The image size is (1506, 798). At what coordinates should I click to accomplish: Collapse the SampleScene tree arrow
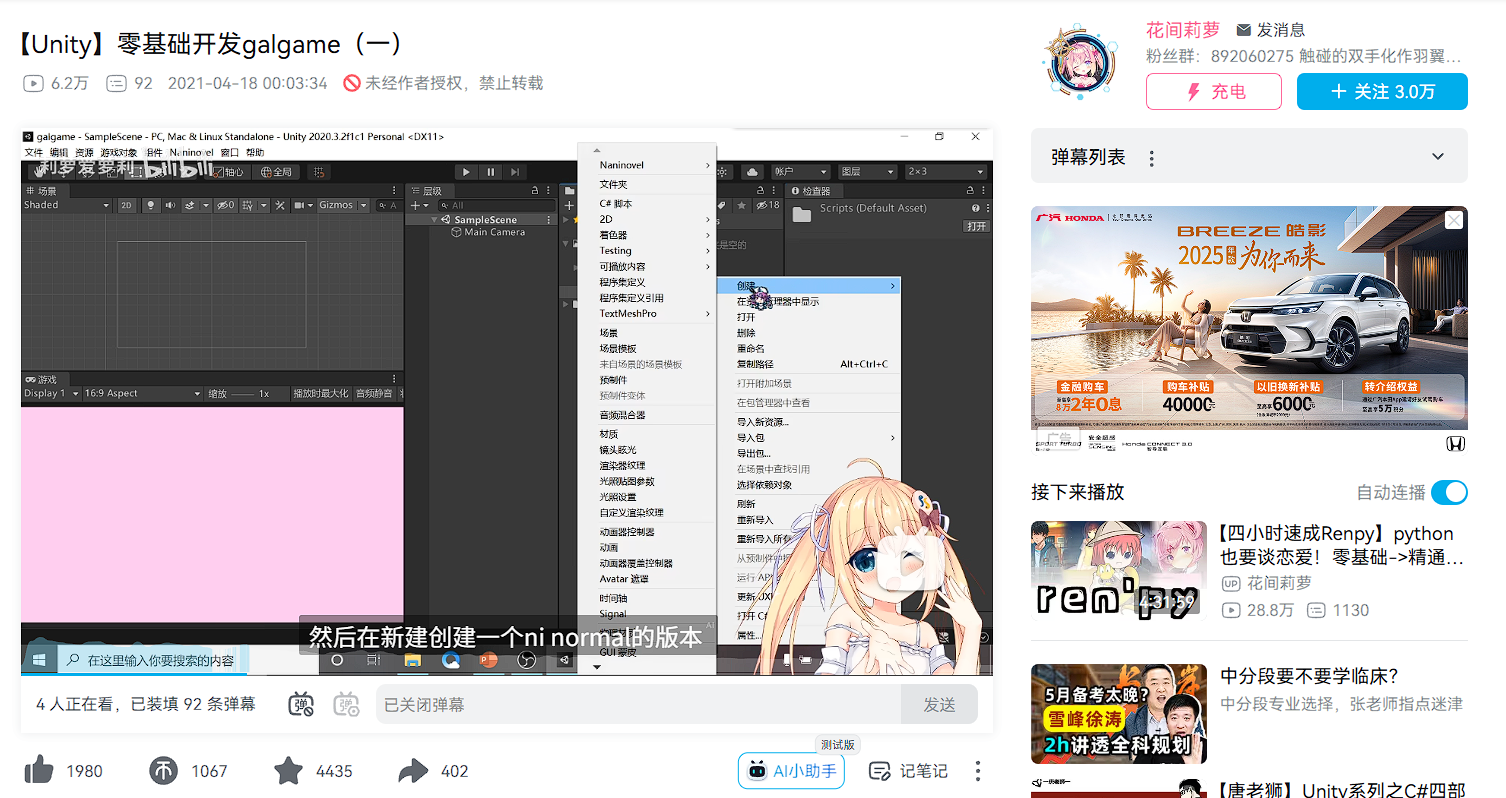point(435,220)
